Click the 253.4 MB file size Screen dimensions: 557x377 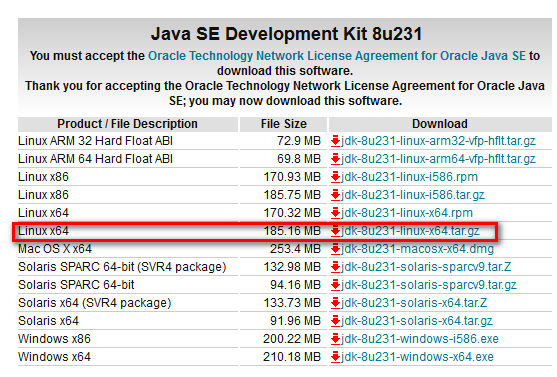[296, 249]
